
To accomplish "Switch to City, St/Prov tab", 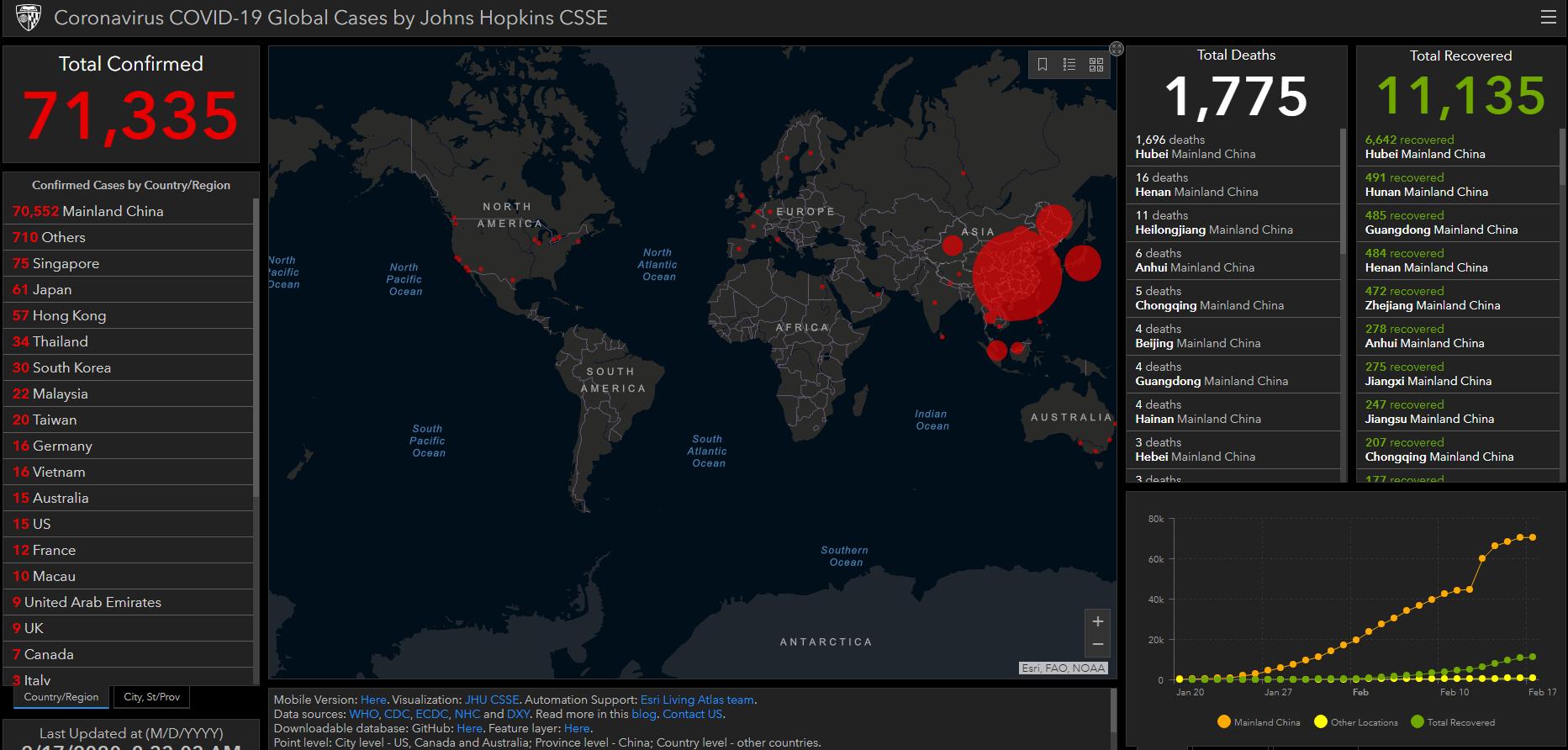I will coord(152,697).
